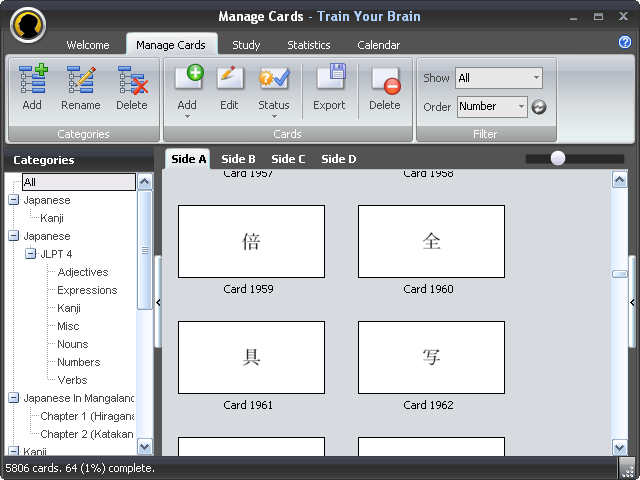Image resolution: width=640 pixels, height=480 pixels.
Task: Collapse the categories panel with left arrow
Action: coord(158,302)
